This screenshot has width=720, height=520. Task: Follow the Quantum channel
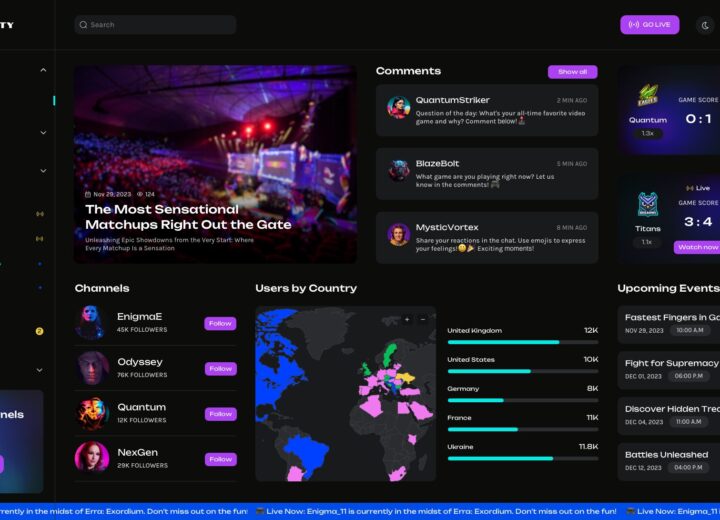pyautogui.click(x=220, y=414)
